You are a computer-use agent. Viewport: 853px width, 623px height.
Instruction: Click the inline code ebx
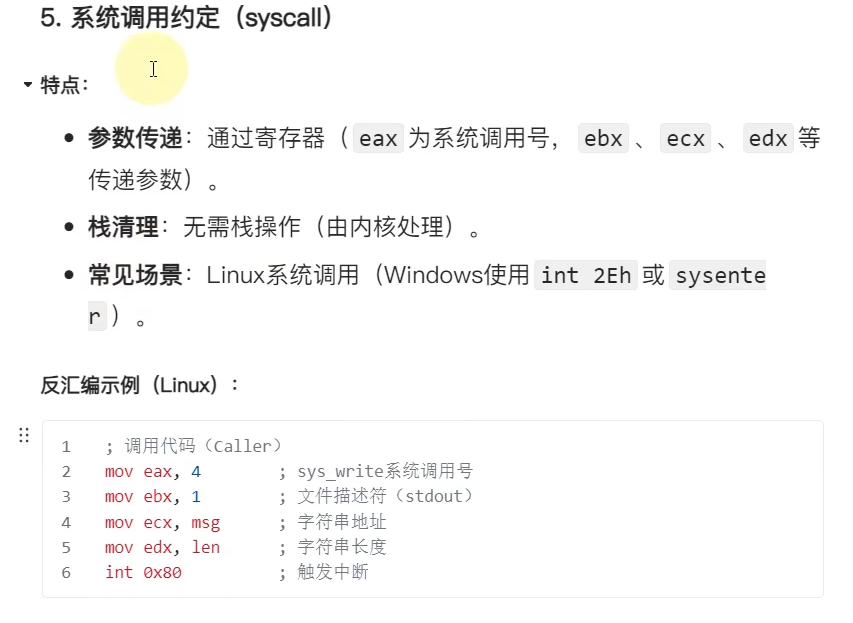(x=603, y=139)
